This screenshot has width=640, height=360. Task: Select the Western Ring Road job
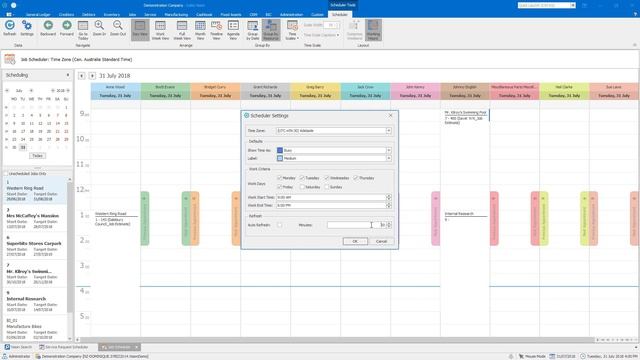[35, 191]
